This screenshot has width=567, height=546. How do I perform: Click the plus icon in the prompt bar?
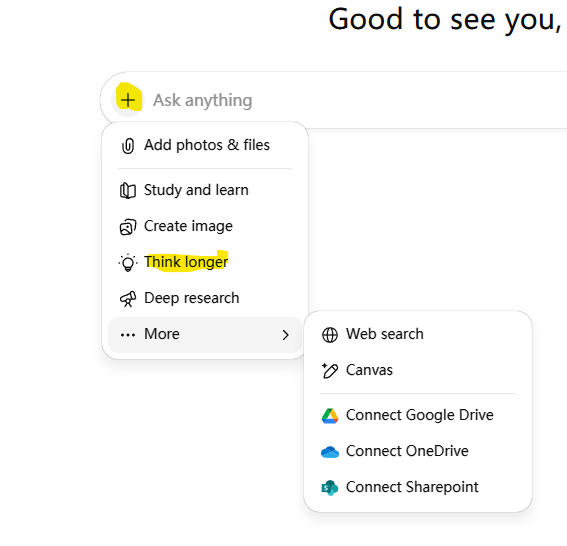click(x=128, y=100)
